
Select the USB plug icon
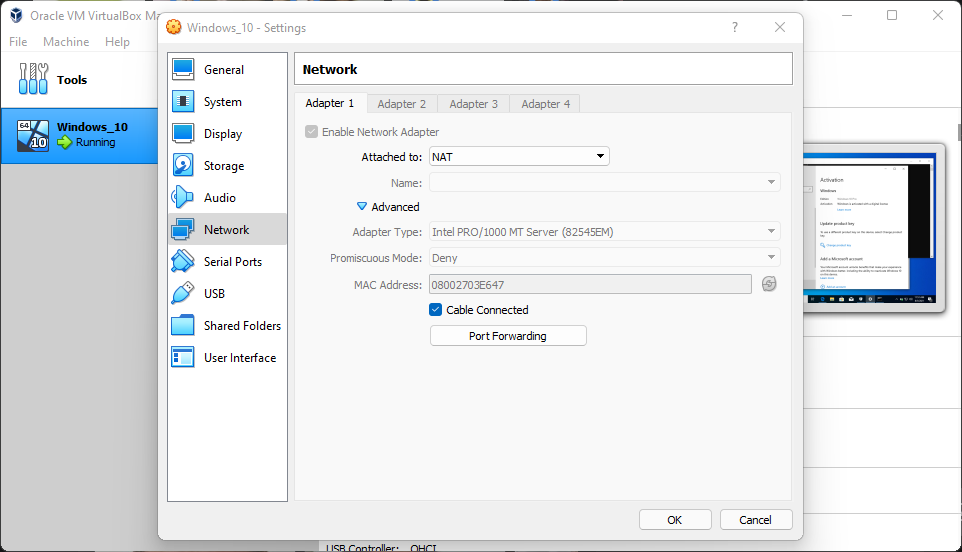(183, 293)
